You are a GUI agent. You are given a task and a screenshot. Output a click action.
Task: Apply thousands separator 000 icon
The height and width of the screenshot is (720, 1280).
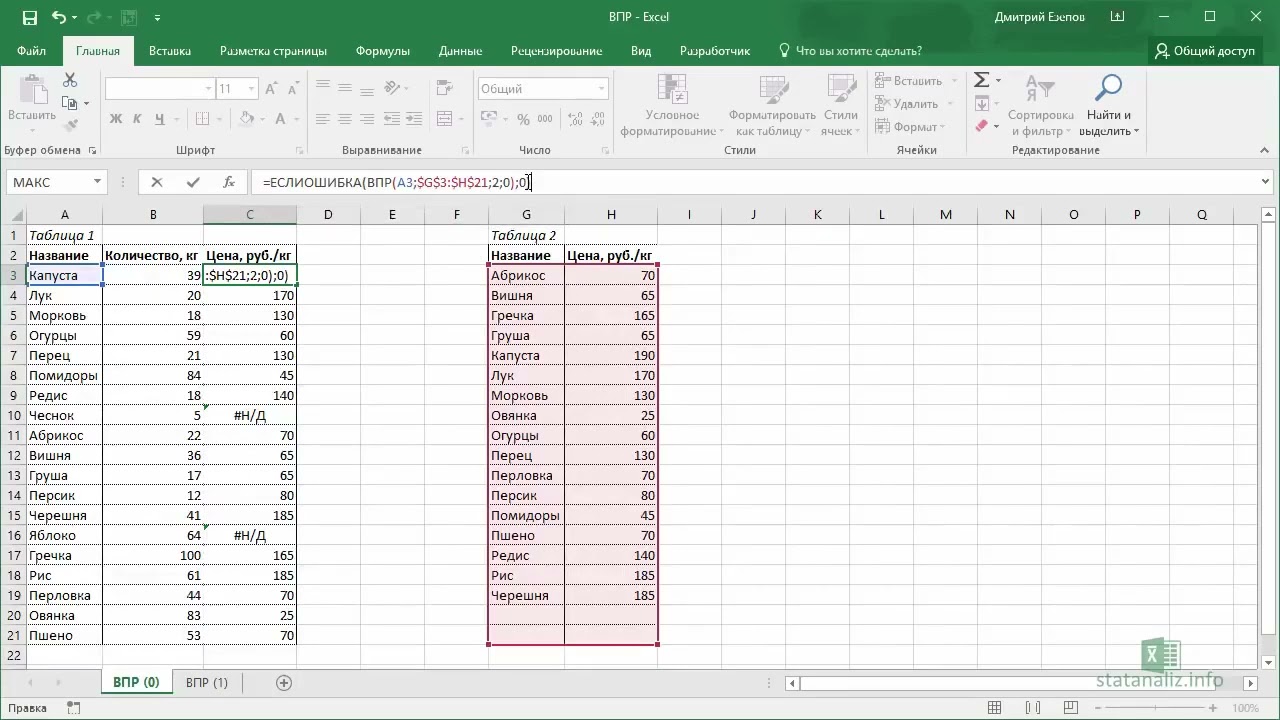click(545, 119)
